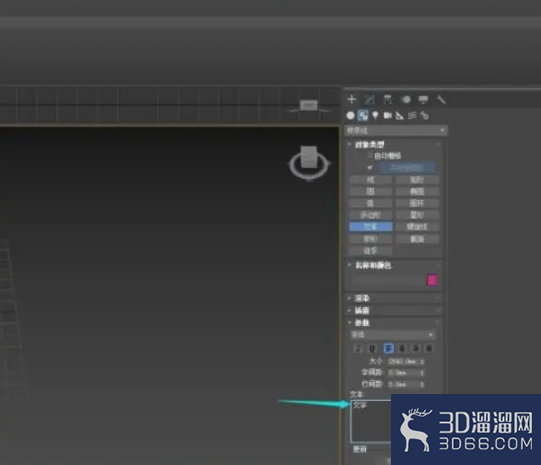Click the highlighted 文本 text shape button
The image size is (541, 465).
pyautogui.click(x=371, y=227)
